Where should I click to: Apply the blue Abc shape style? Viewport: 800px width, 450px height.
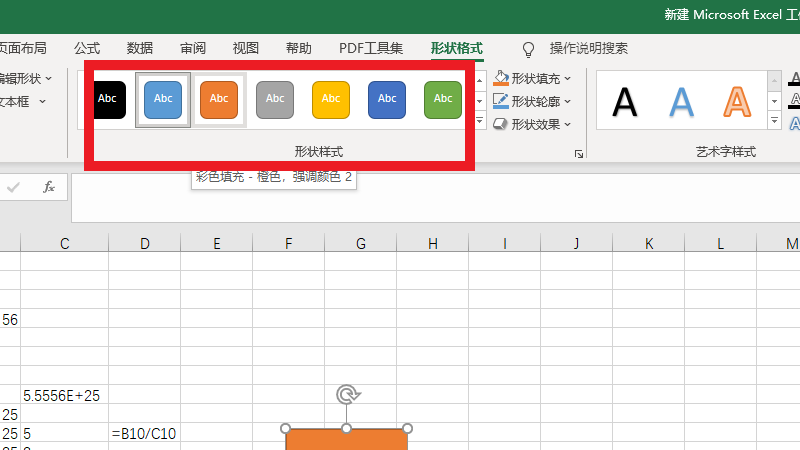(163, 99)
